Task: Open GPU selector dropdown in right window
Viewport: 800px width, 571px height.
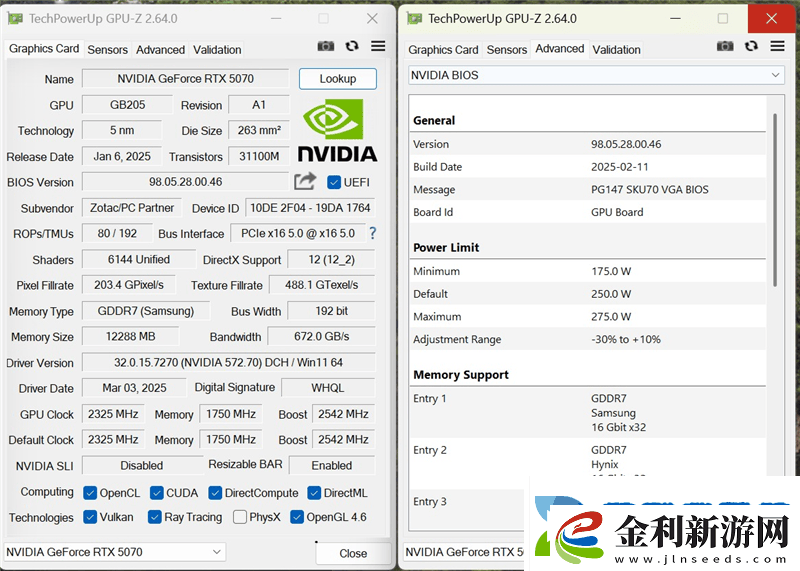Action: click(x=464, y=552)
